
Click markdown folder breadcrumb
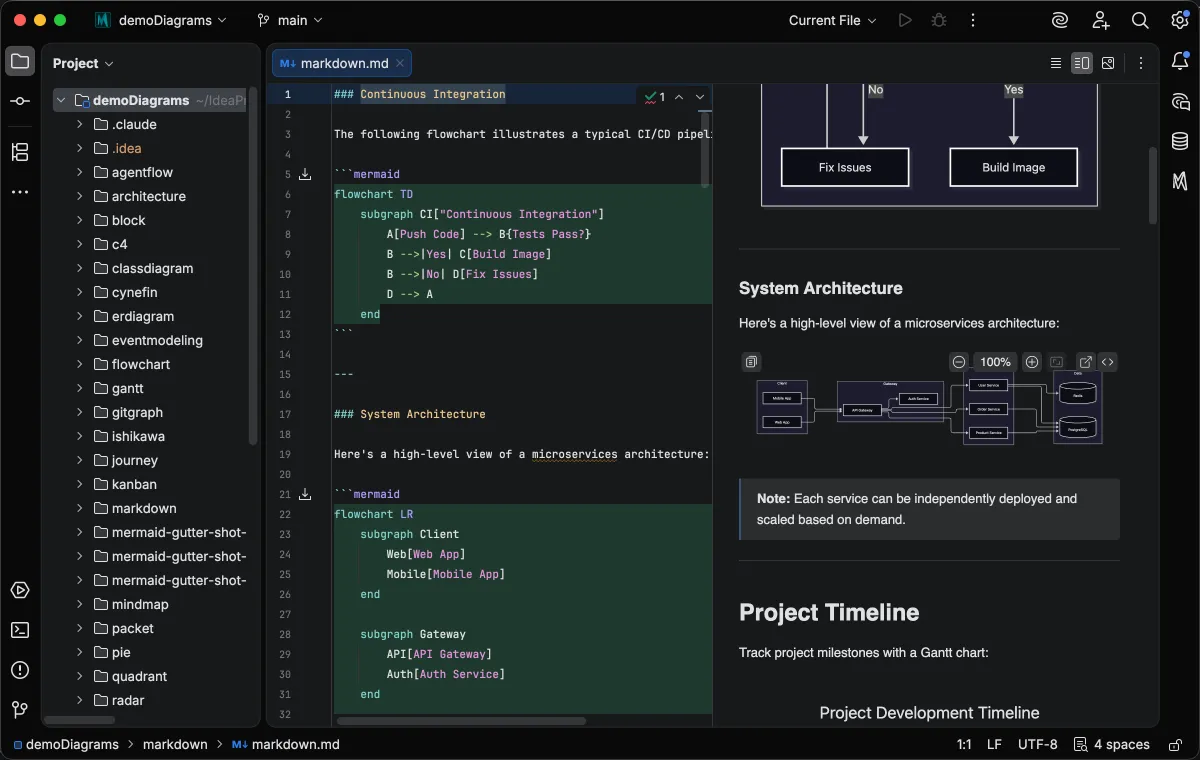tap(175, 744)
